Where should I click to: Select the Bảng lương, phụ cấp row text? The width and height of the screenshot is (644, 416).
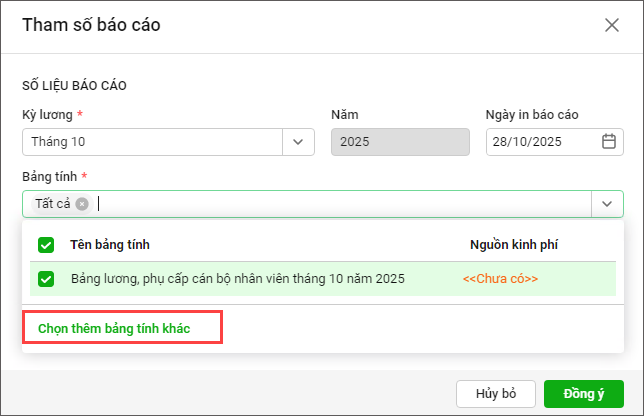(x=237, y=279)
